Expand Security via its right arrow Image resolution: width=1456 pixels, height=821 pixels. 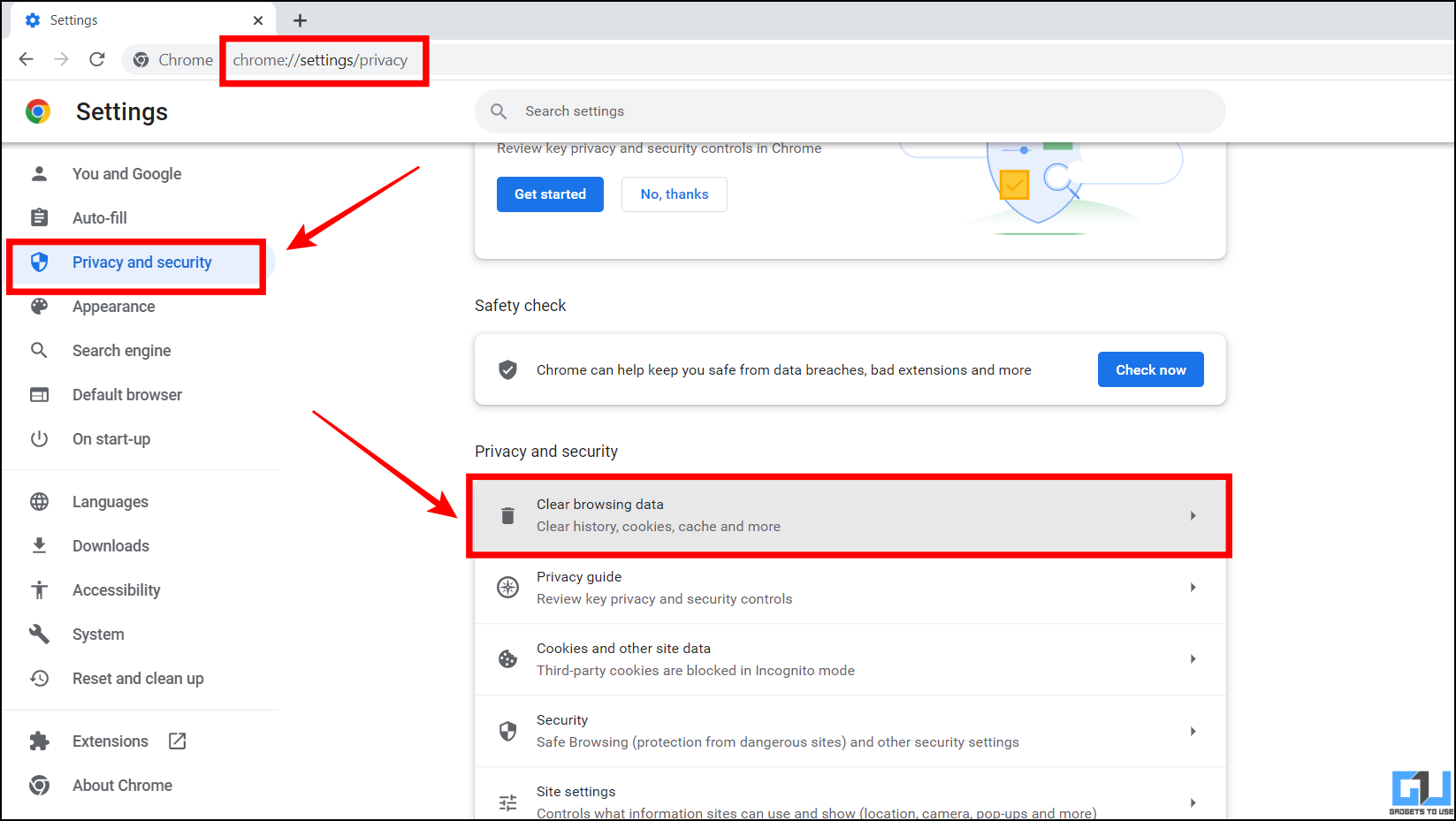point(1193,731)
